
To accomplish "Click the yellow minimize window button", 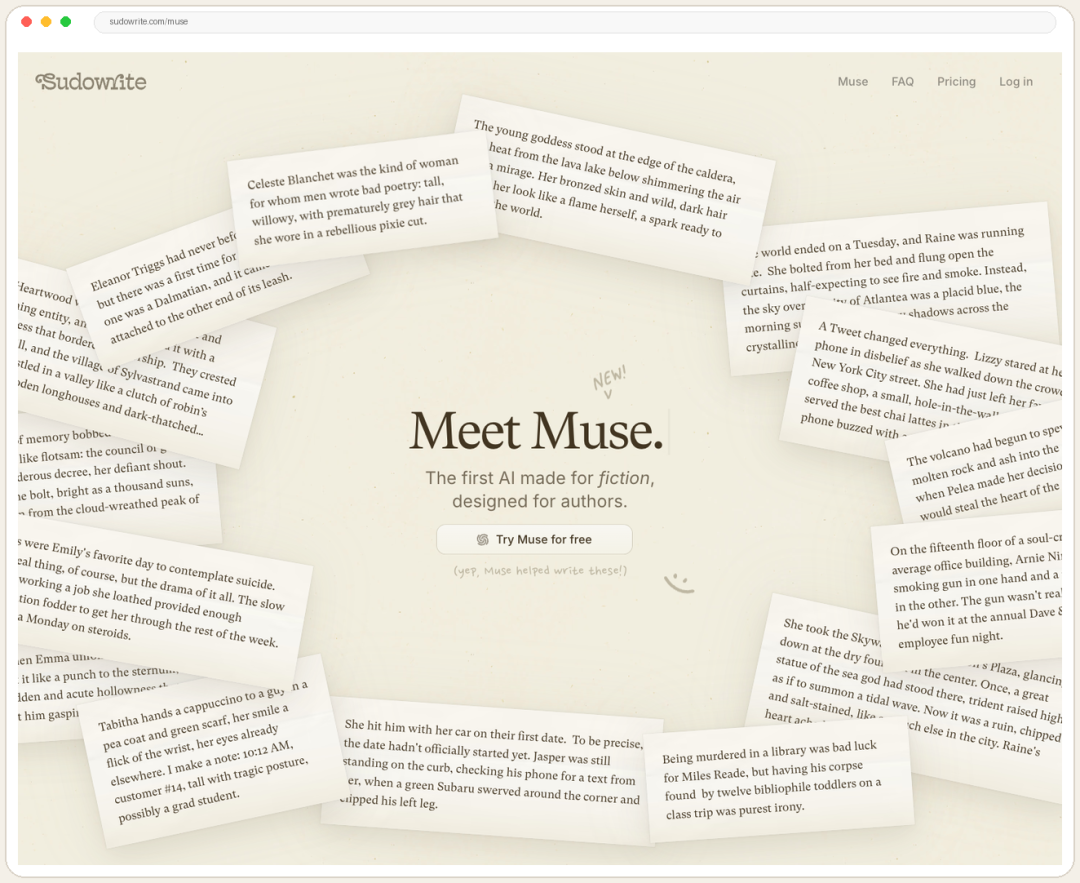I will (x=46, y=21).
